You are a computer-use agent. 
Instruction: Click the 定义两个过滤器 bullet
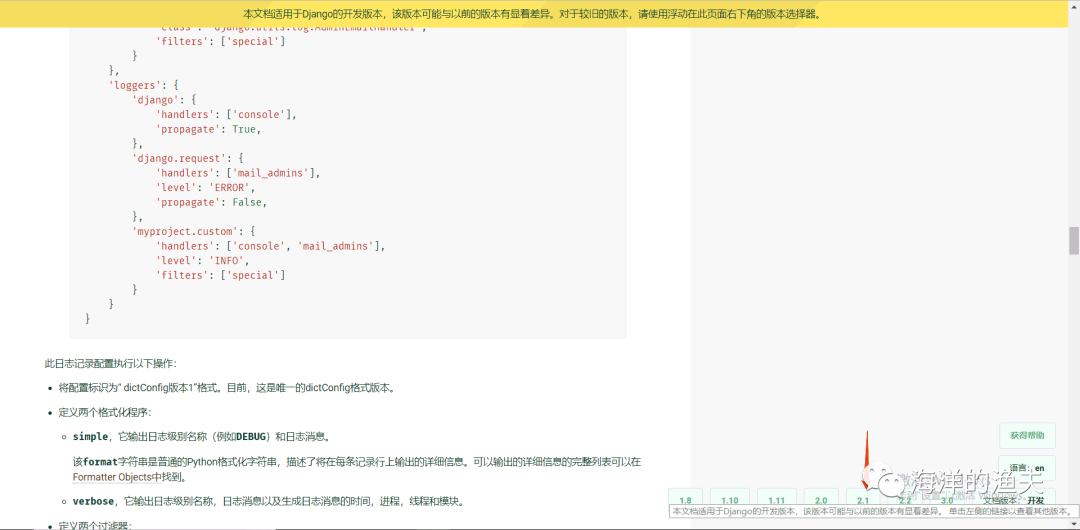point(96,525)
